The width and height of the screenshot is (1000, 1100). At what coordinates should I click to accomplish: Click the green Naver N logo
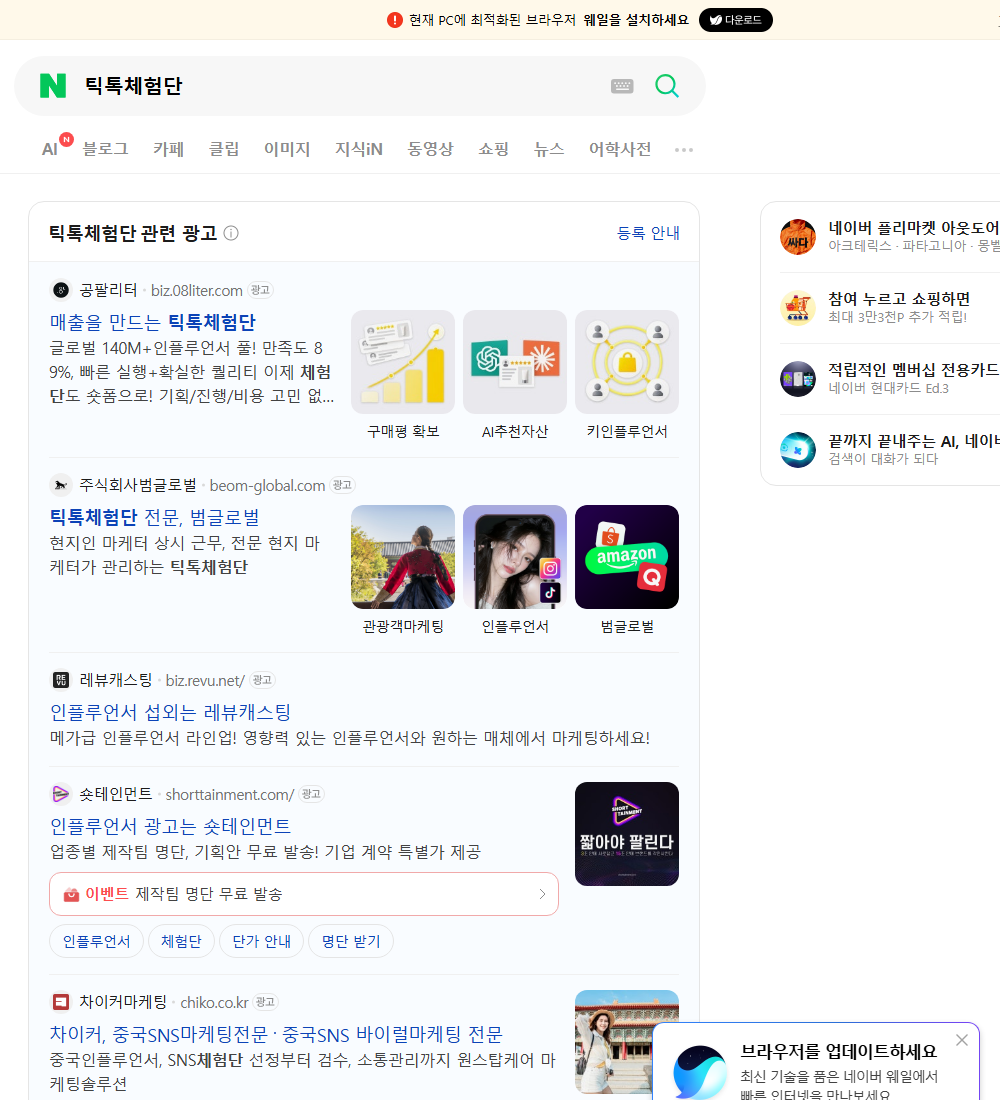click(53, 86)
